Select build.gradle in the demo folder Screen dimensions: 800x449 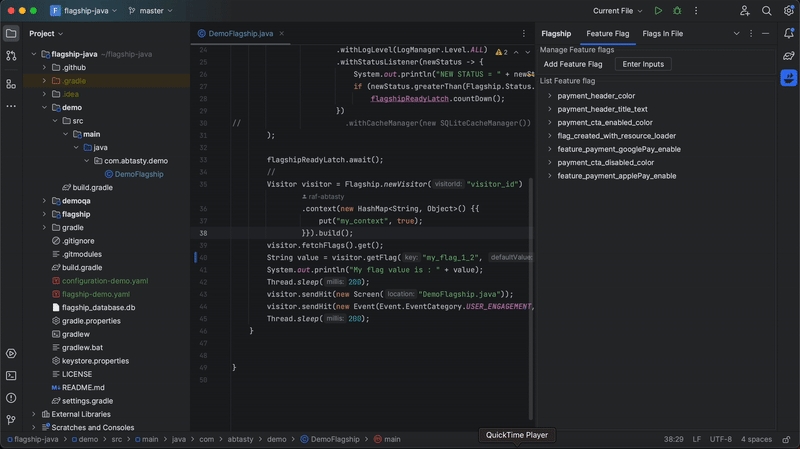(x=92, y=187)
